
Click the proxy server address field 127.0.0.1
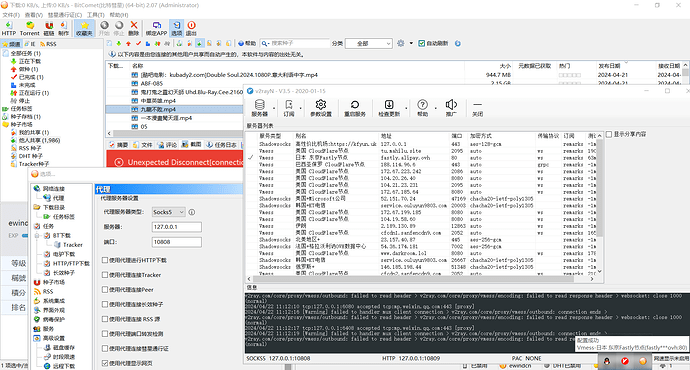tap(176, 227)
